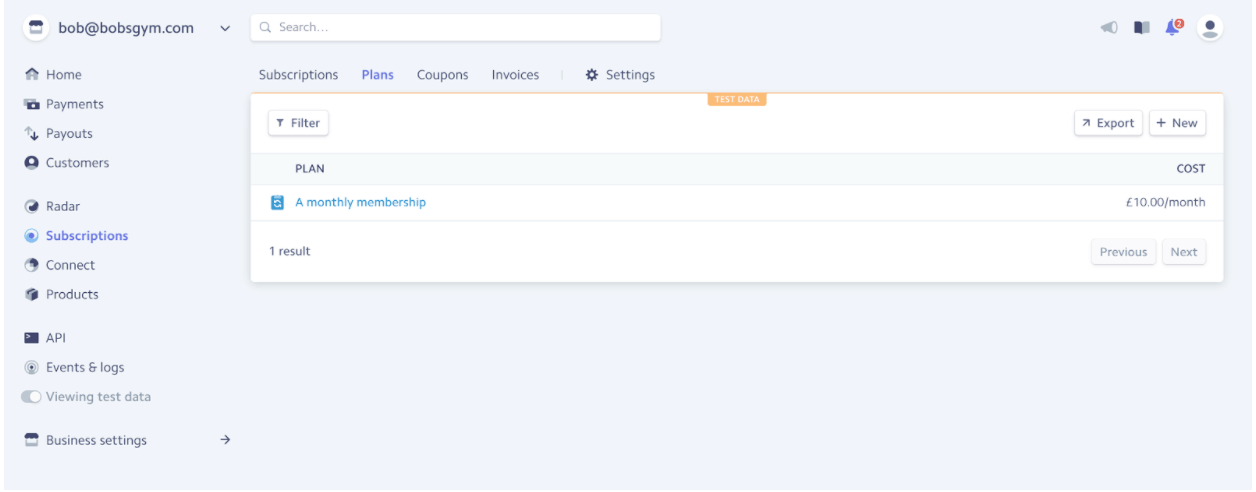Click the TEST DATA badge
Image resolution: width=1256 pixels, height=492 pixels.
737,100
